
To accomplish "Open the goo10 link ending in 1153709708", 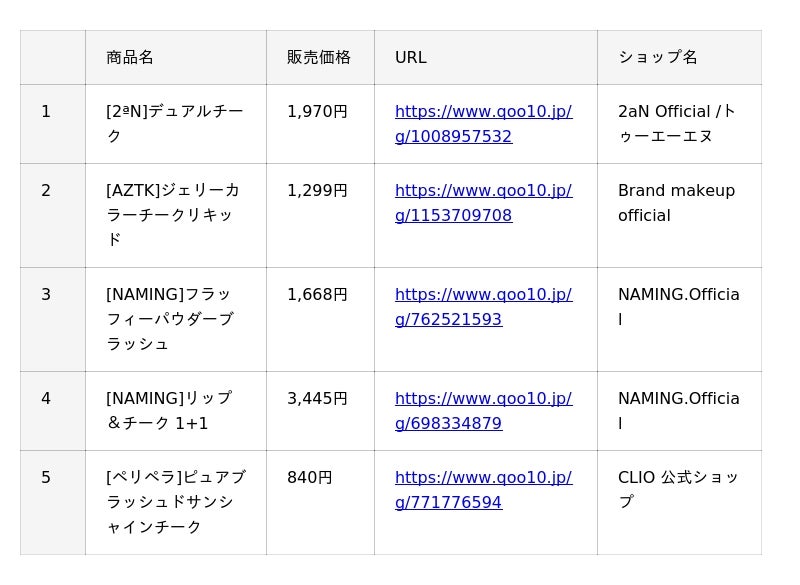I will pyautogui.click(x=483, y=203).
